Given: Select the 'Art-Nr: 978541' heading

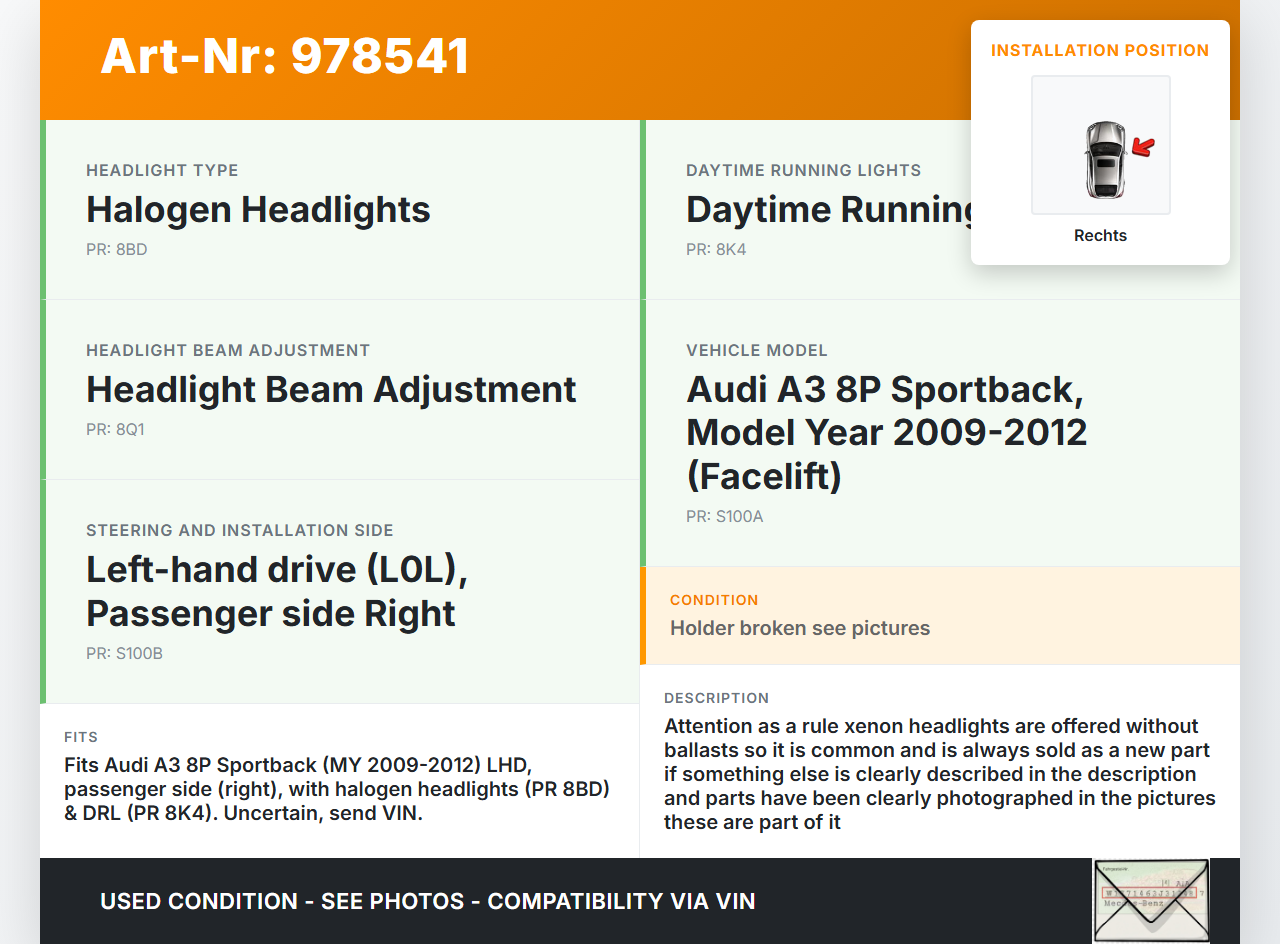Looking at the screenshot, I should 285,56.
